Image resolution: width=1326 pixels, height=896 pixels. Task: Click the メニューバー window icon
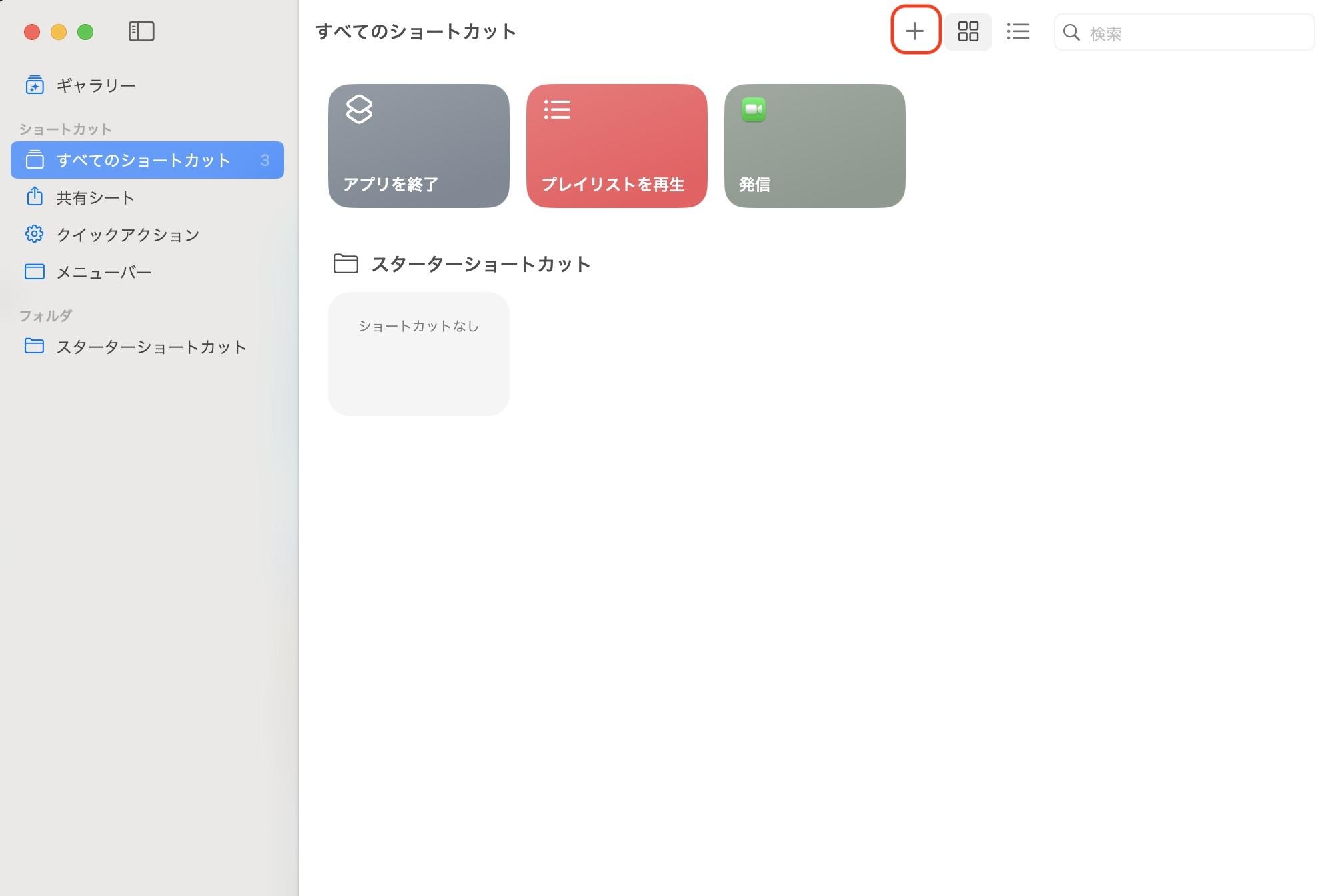point(35,271)
